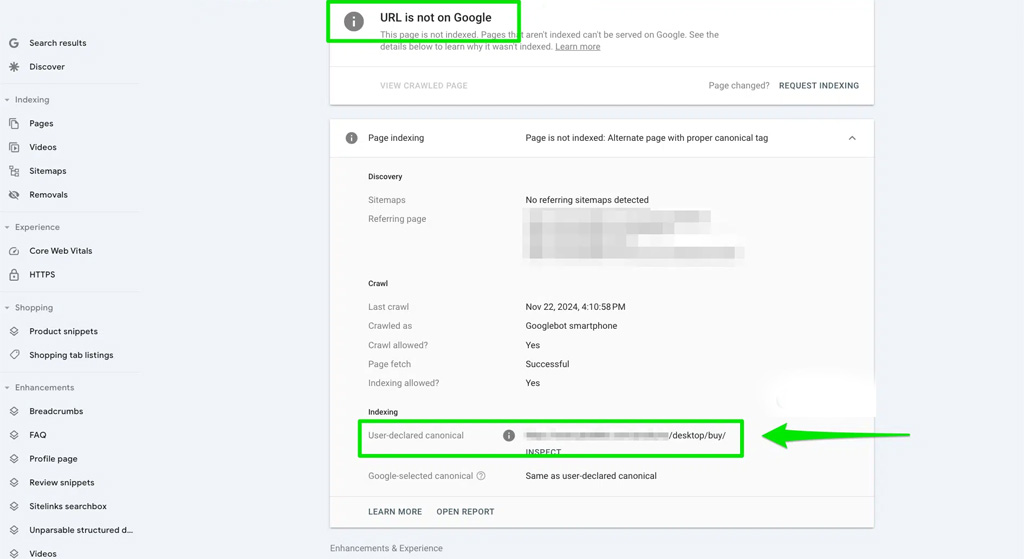1024x559 pixels.
Task: Open Unparsable structured data report
Action: coord(81,530)
